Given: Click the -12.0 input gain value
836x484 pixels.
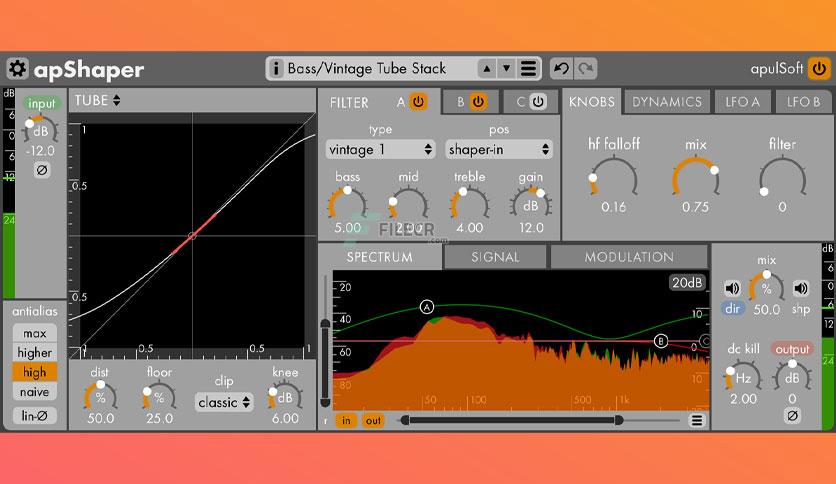Looking at the screenshot, I should coord(41,151).
